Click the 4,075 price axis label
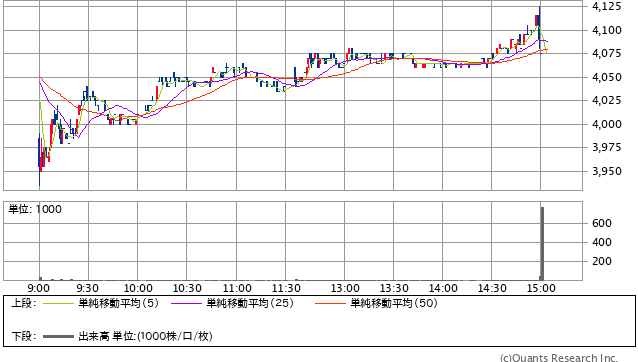 (607, 53)
